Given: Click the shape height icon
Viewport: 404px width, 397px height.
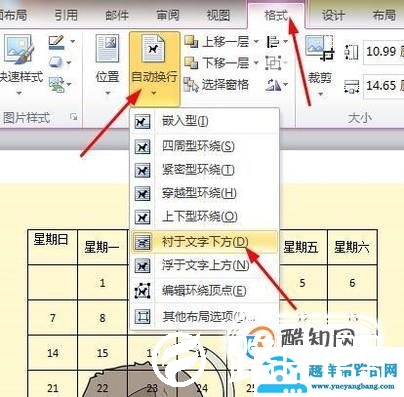Looking at the screenshot, I should point(351,52).
